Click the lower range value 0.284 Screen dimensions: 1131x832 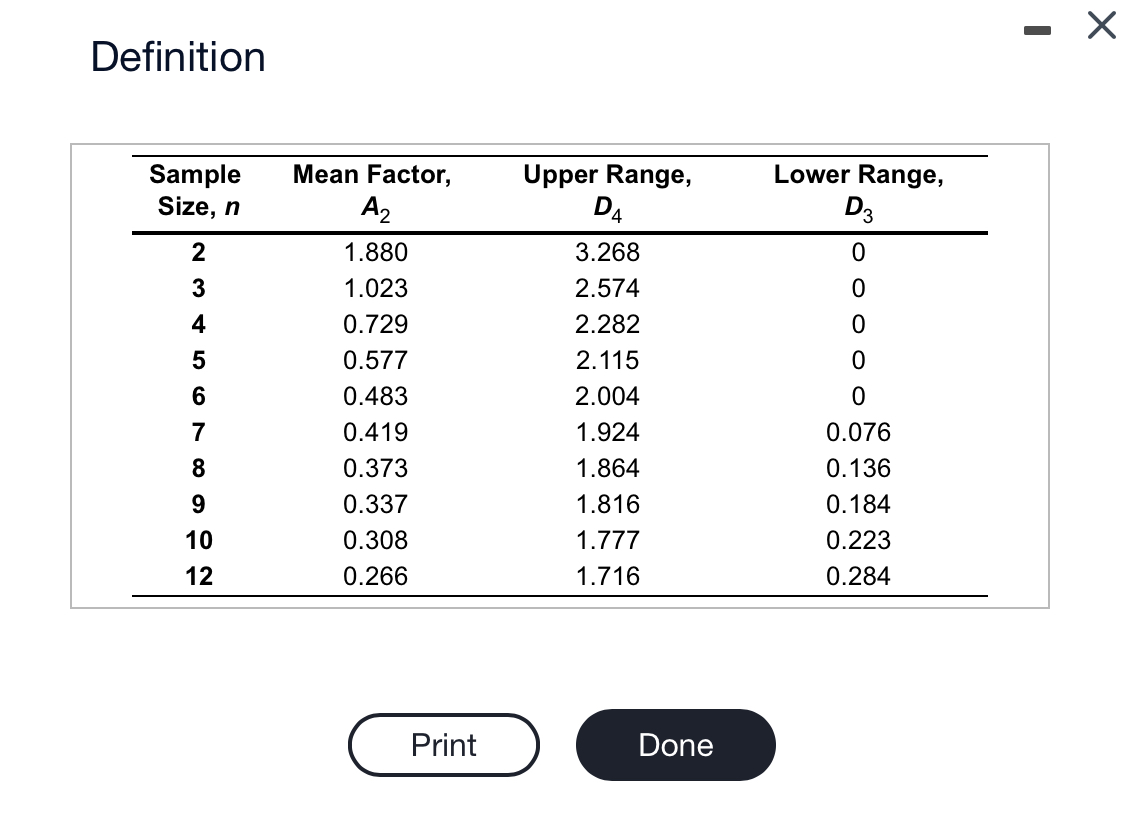point(856,577)
